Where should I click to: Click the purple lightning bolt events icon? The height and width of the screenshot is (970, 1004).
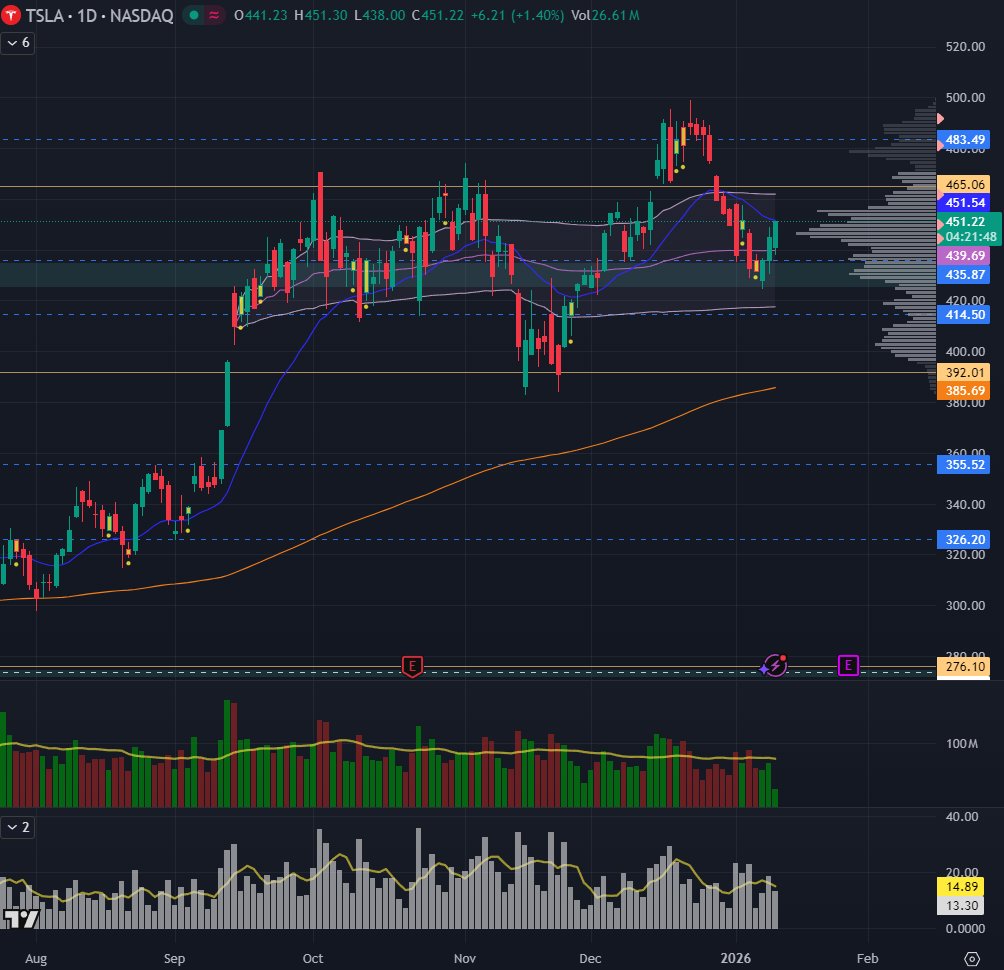[x=774, y=666]
